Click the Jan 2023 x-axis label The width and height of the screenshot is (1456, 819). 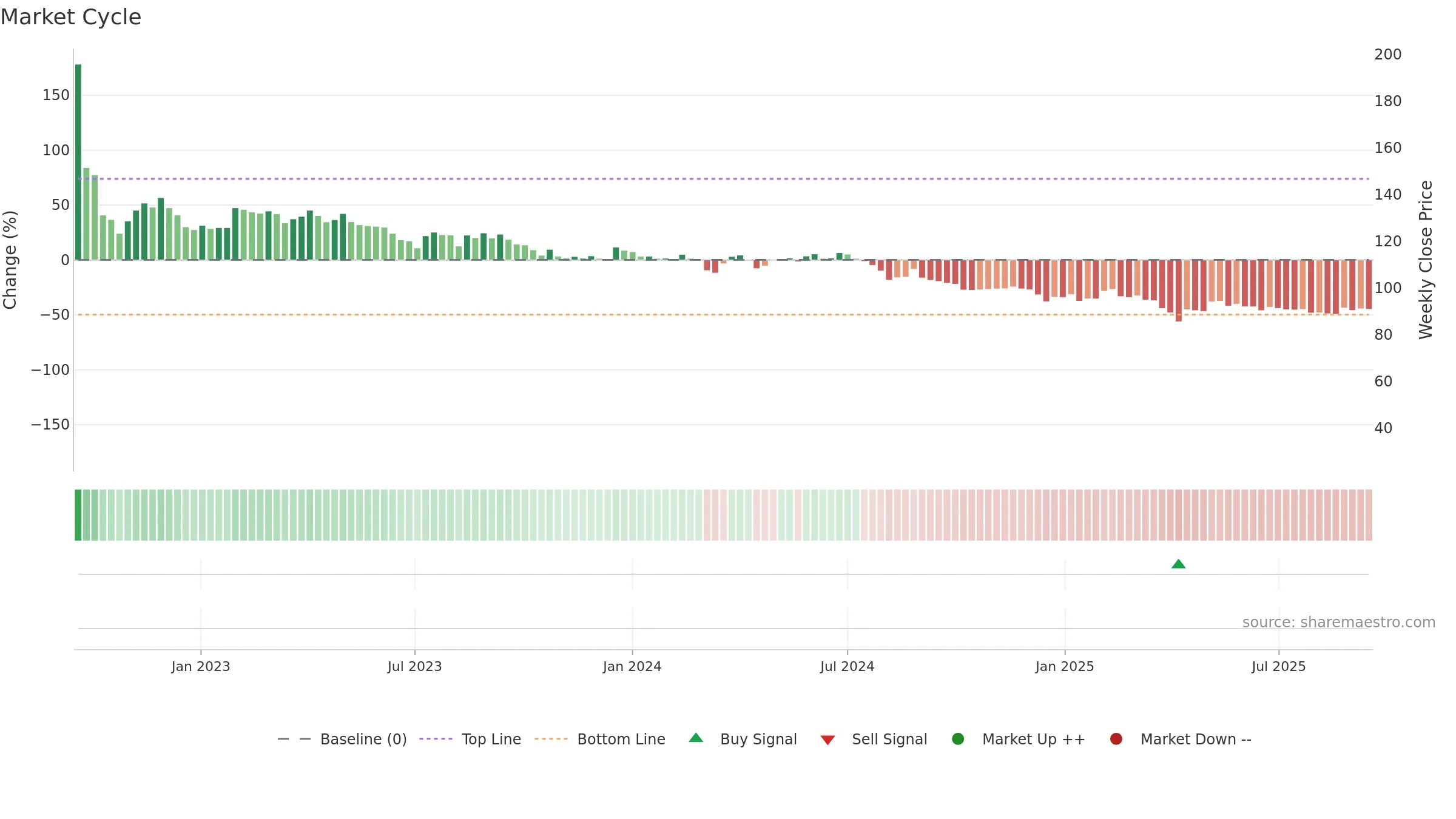point(201,667)
